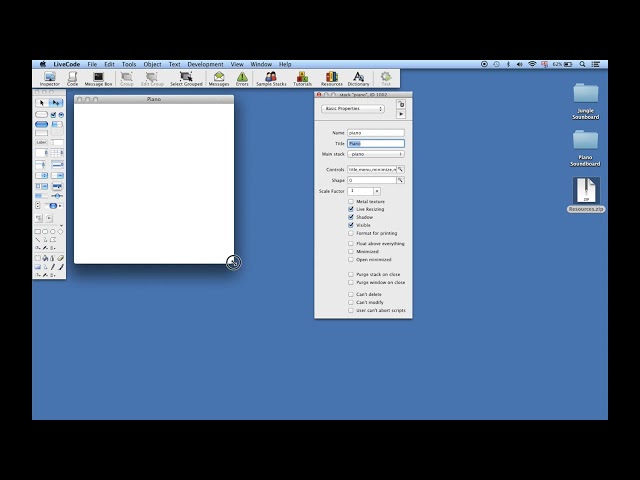Image resolution: width=640 pixels, height=480 pixels.
Task: Select the line graphic tool
Action: pos(38,240)
